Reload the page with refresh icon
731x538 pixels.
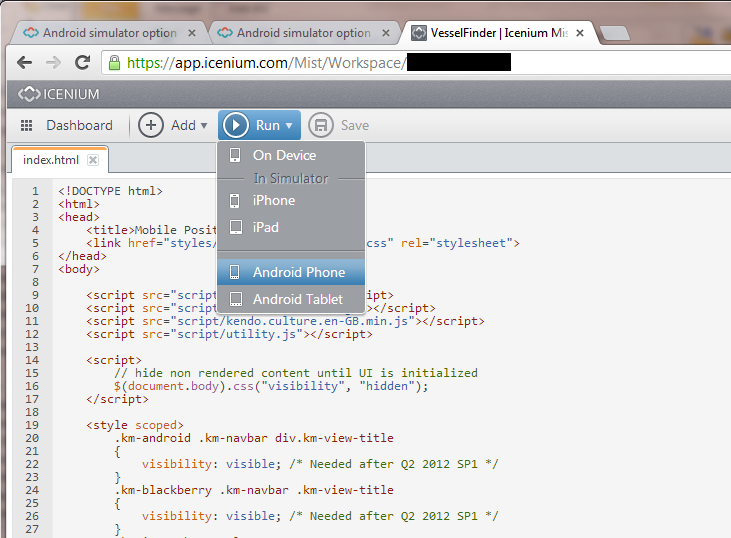coord(83,62)
